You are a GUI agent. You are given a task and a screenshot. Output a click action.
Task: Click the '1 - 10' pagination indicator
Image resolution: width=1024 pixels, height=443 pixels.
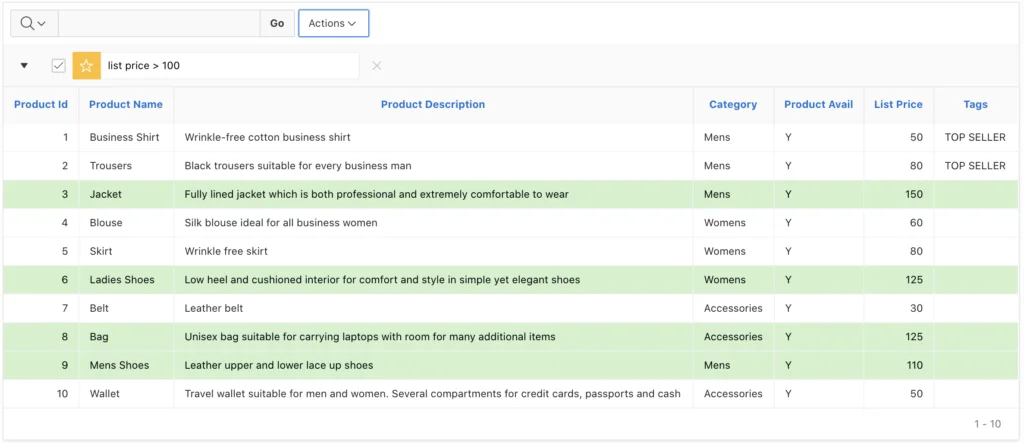[987, 423]
